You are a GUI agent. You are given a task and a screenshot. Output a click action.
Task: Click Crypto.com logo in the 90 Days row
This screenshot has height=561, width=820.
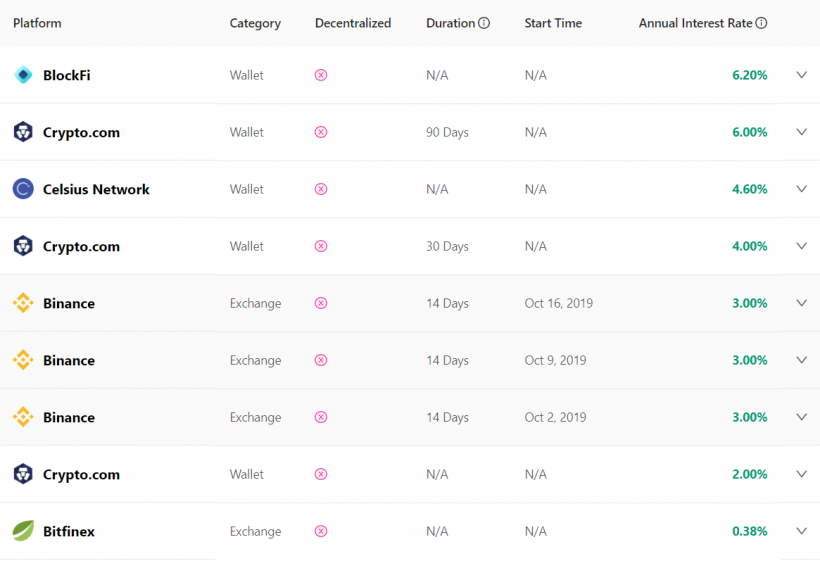23,132
